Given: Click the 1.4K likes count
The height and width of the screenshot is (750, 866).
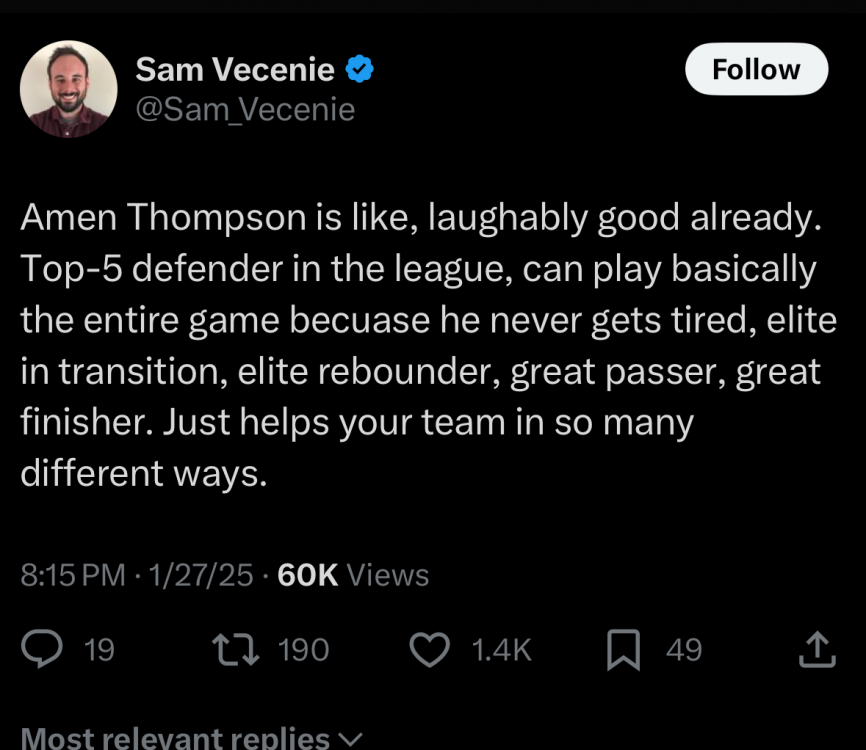Looking at the screenshot, I should (x=501, y=650).
